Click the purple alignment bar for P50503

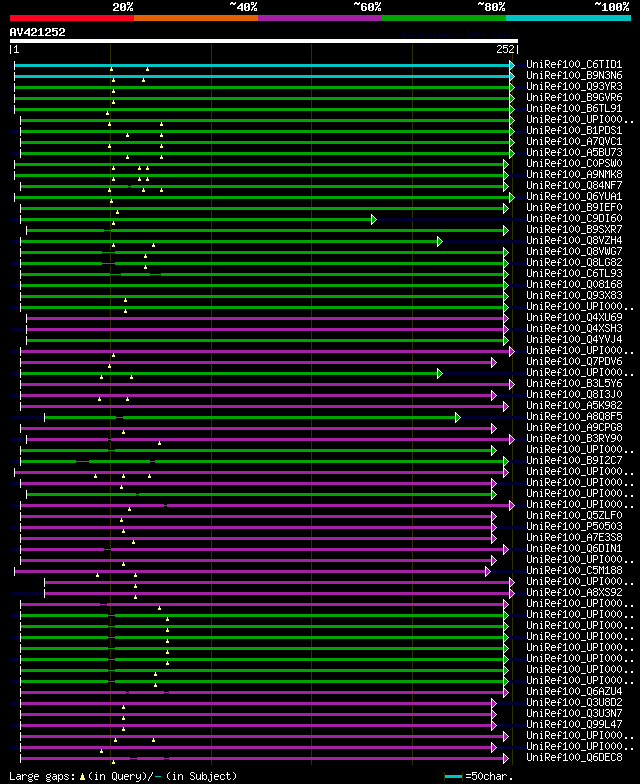pyautogui.click(x=256, y=528)
